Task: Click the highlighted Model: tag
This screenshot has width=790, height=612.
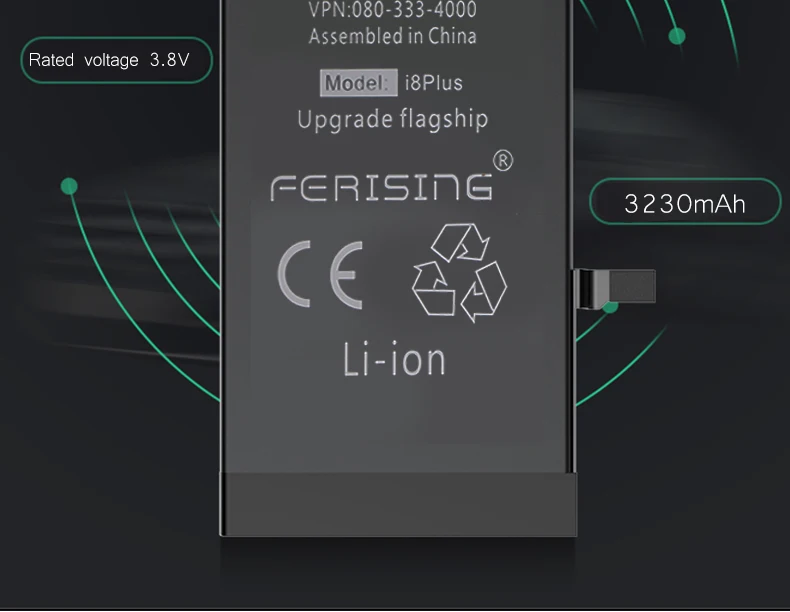Action: [359, 83]
